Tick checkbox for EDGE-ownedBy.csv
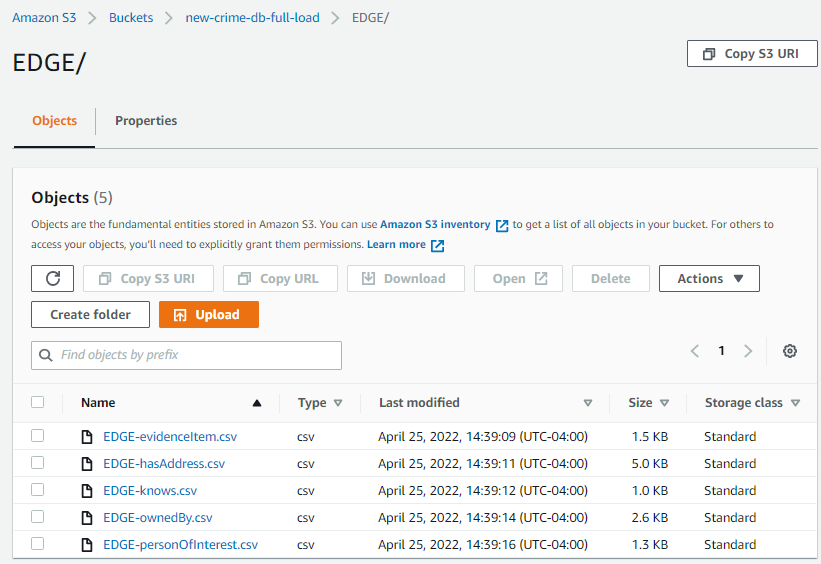Screen dimensions: 821x564 click(x=38, y=518)
